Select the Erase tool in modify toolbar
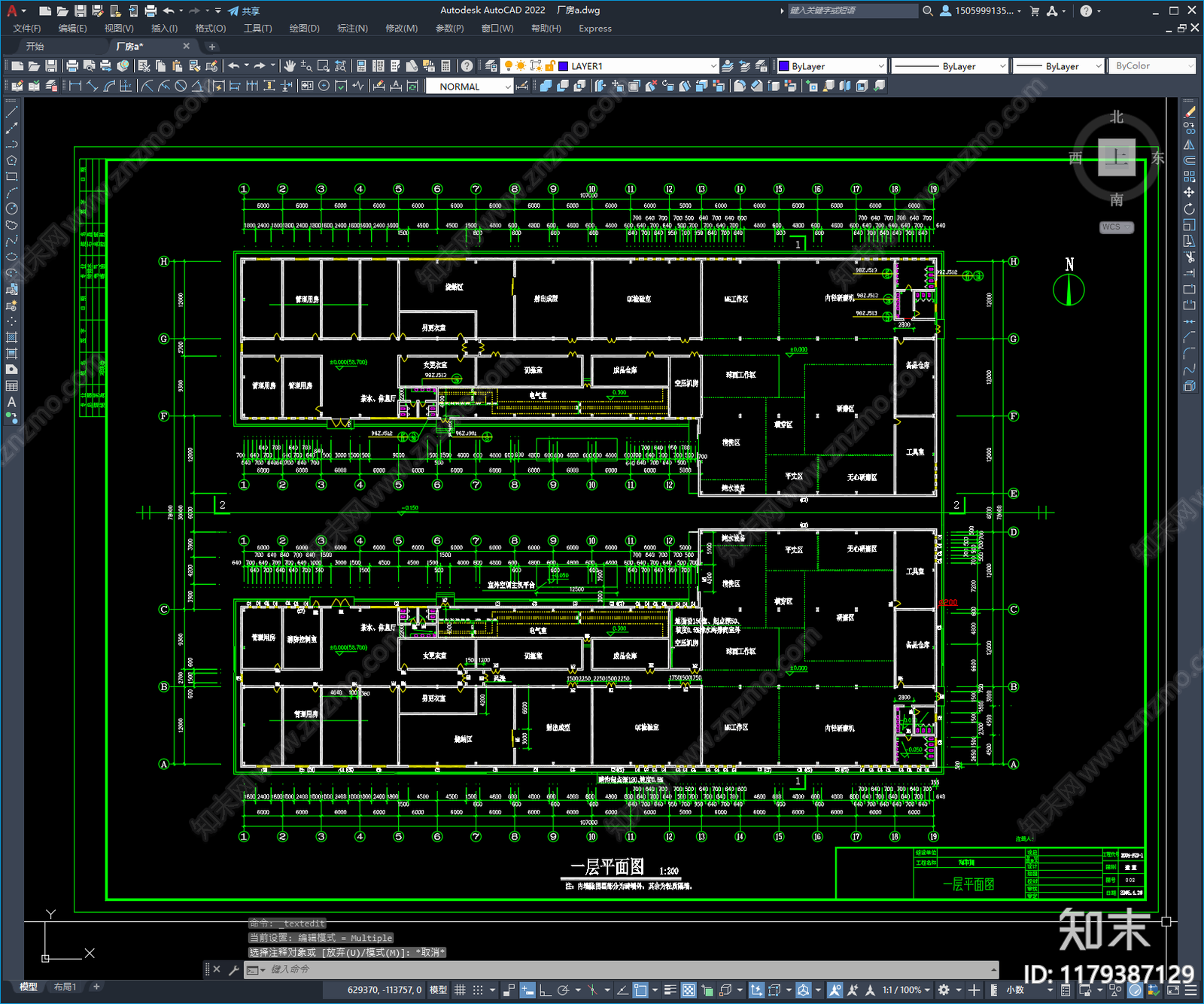This screenshot has height=1004, width=1204. (x=1189, y=111)
